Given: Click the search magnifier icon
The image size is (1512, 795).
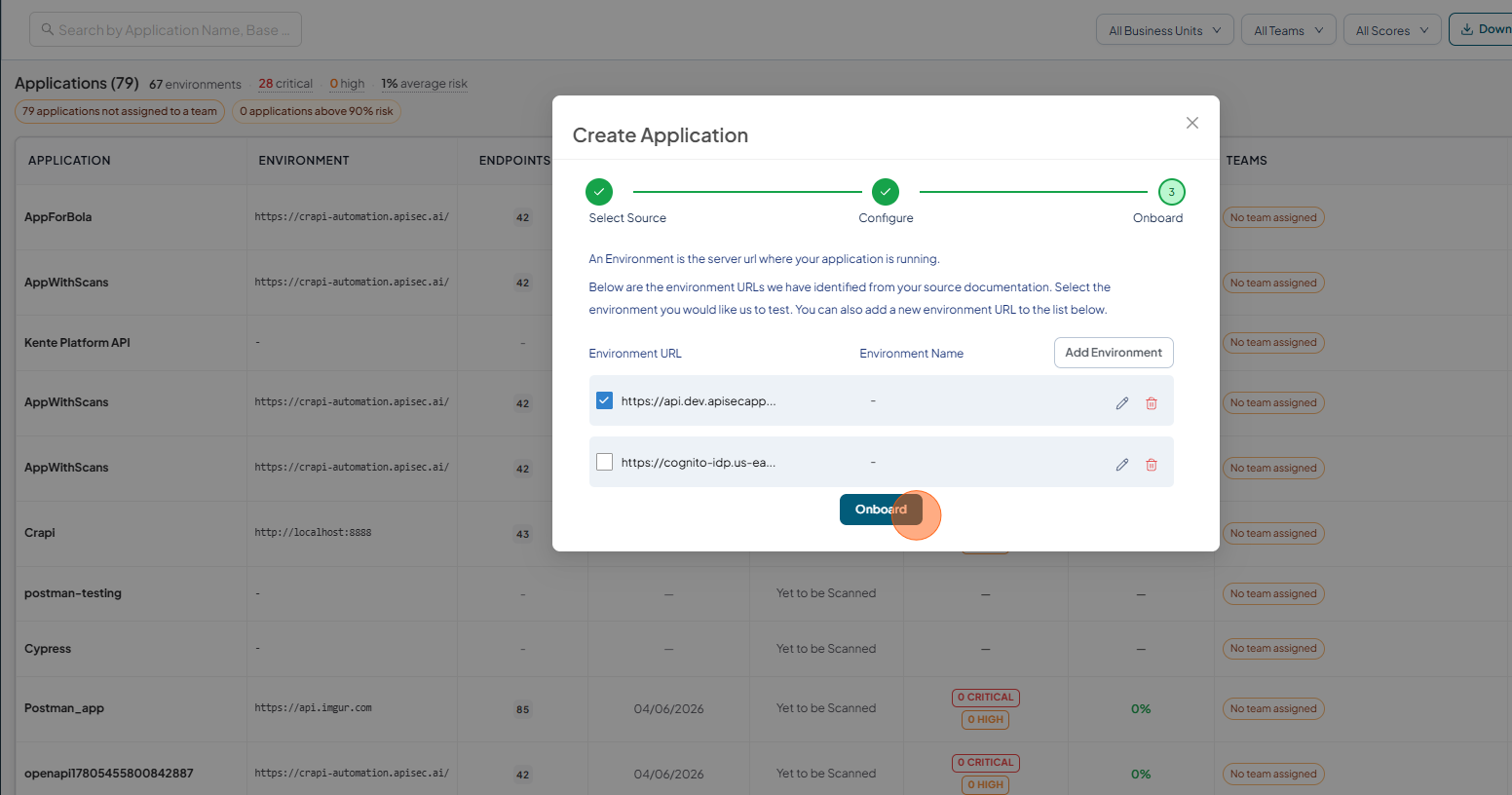Looking at the screenshot, I should tap(48, 29).
